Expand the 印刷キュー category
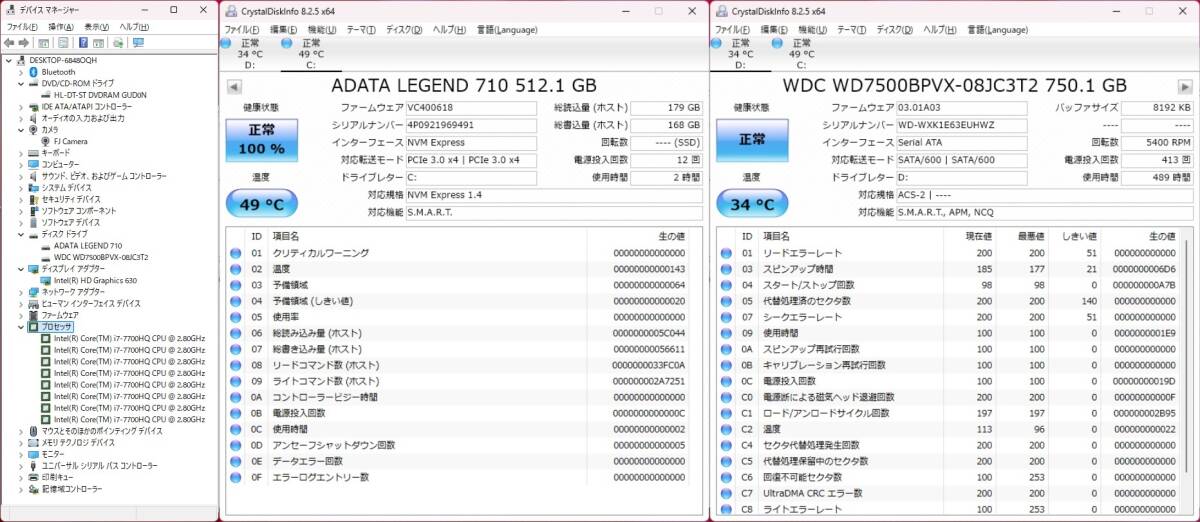1200x522 pixels. (22, 477)
